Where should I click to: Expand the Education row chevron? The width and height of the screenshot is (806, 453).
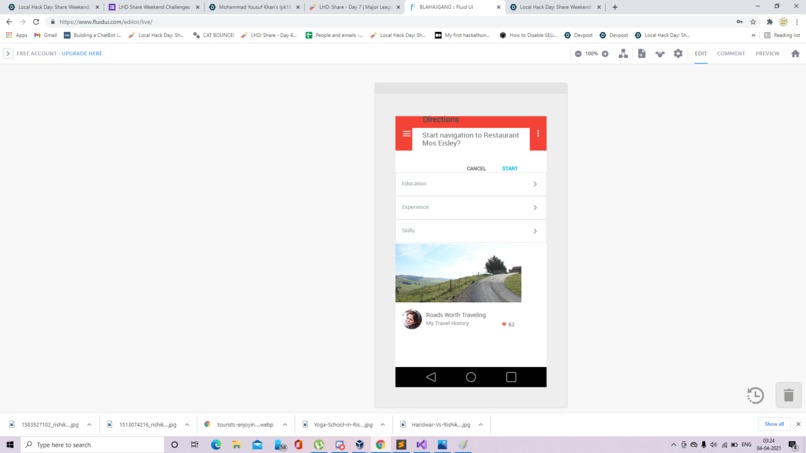[535, 184]
